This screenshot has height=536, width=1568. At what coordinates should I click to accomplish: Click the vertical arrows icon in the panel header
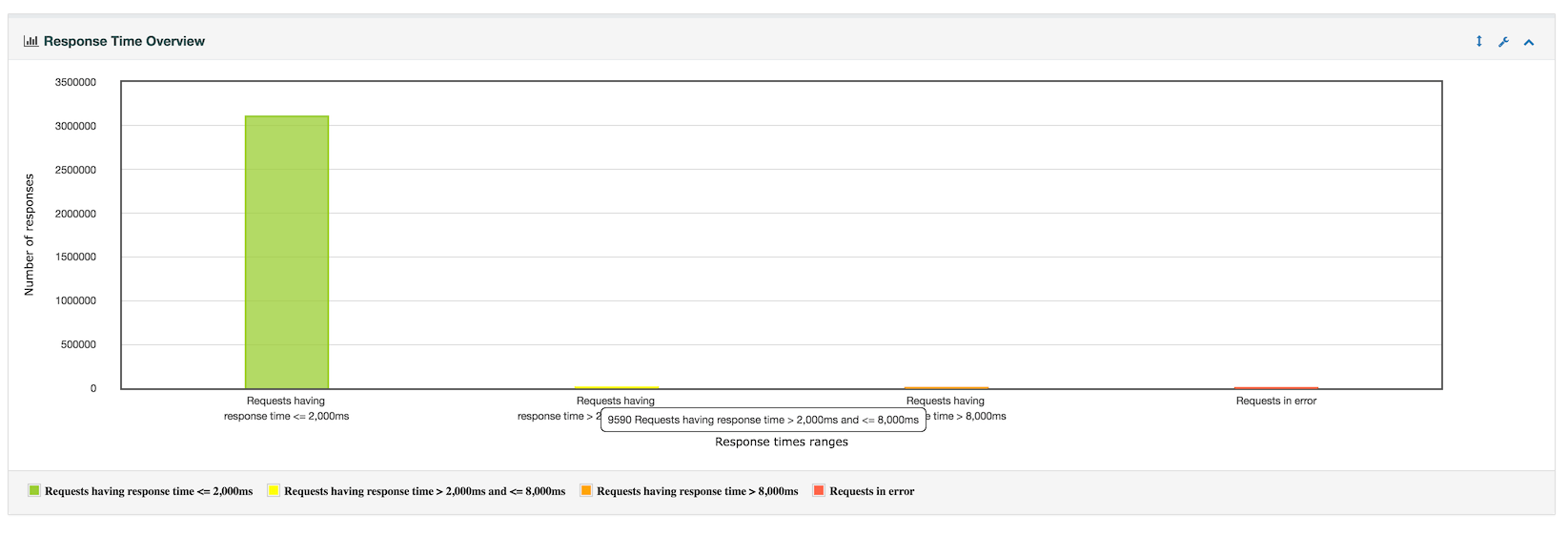(x=1479, y=41)
